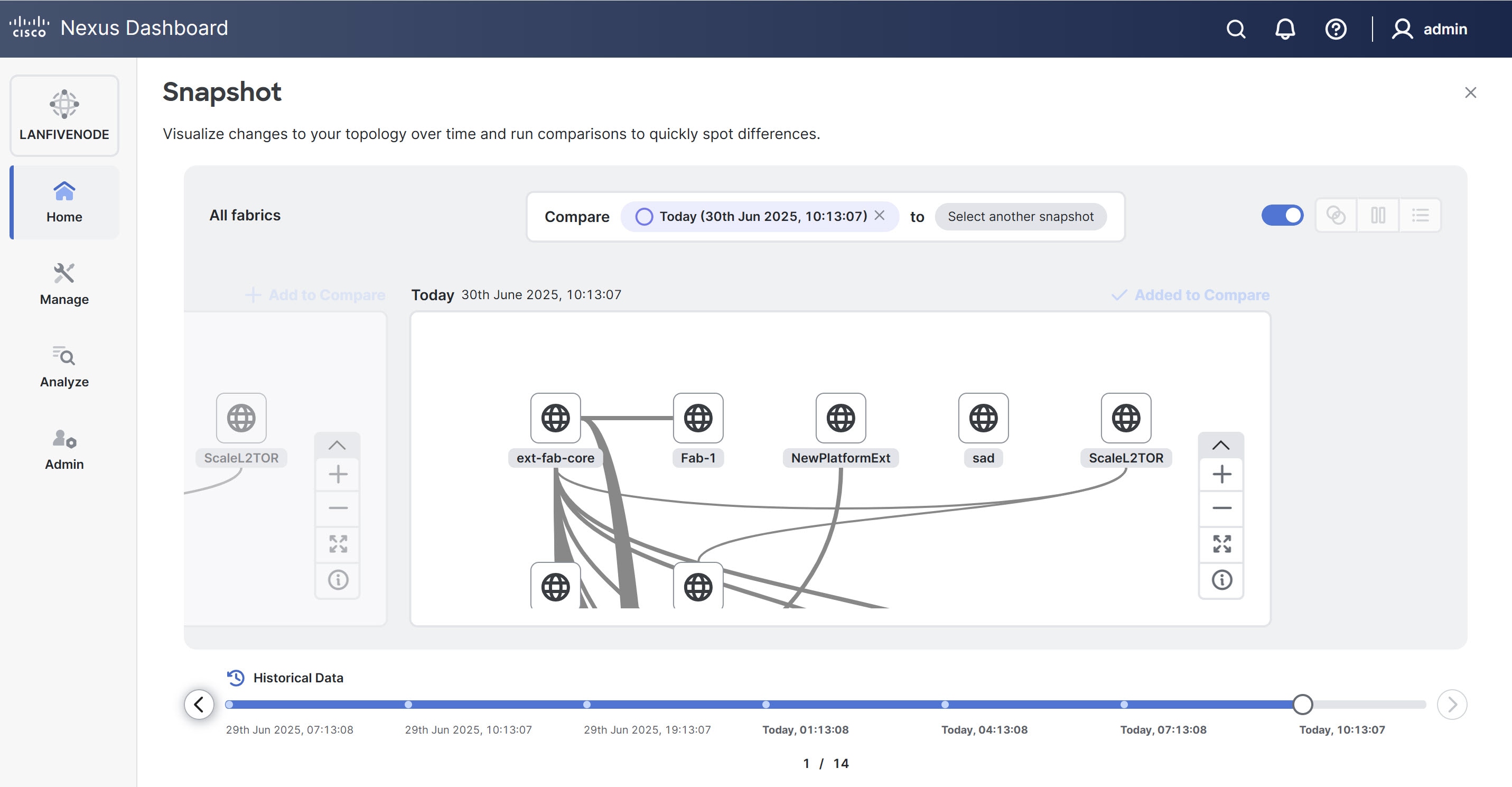
Task: Select timeline point 29th Jun 19:13:07
Action: [x=587, y=704]
